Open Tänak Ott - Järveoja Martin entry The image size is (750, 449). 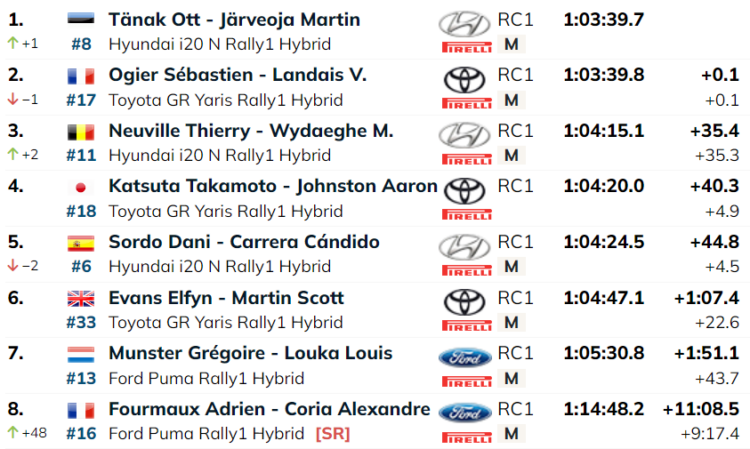coord(234,20)
